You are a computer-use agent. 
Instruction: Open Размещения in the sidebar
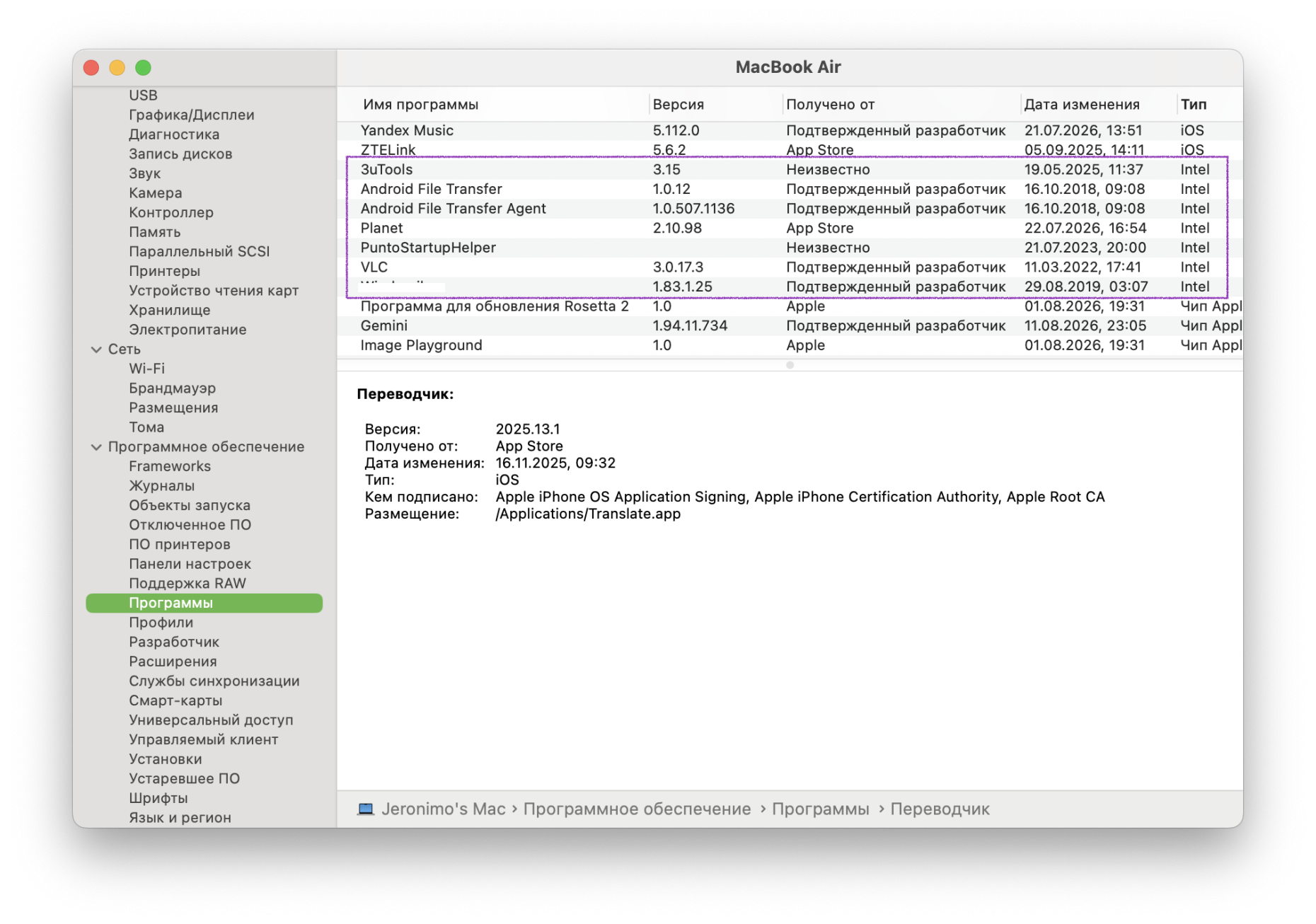173,408
